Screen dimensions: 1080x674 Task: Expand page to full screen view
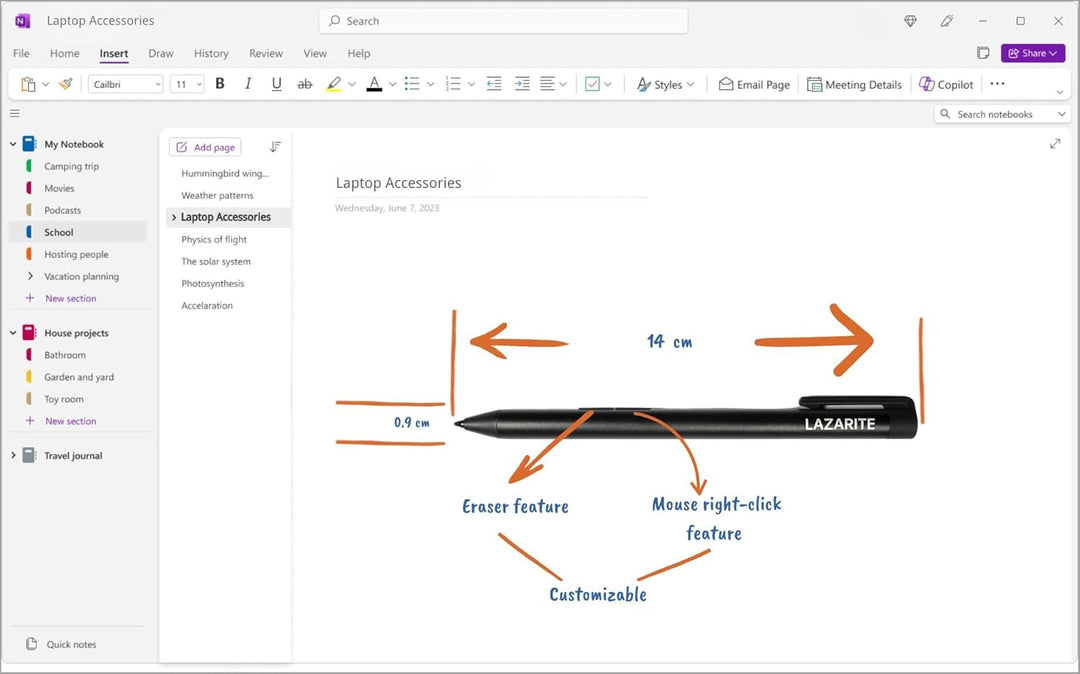pos(1055,144)
